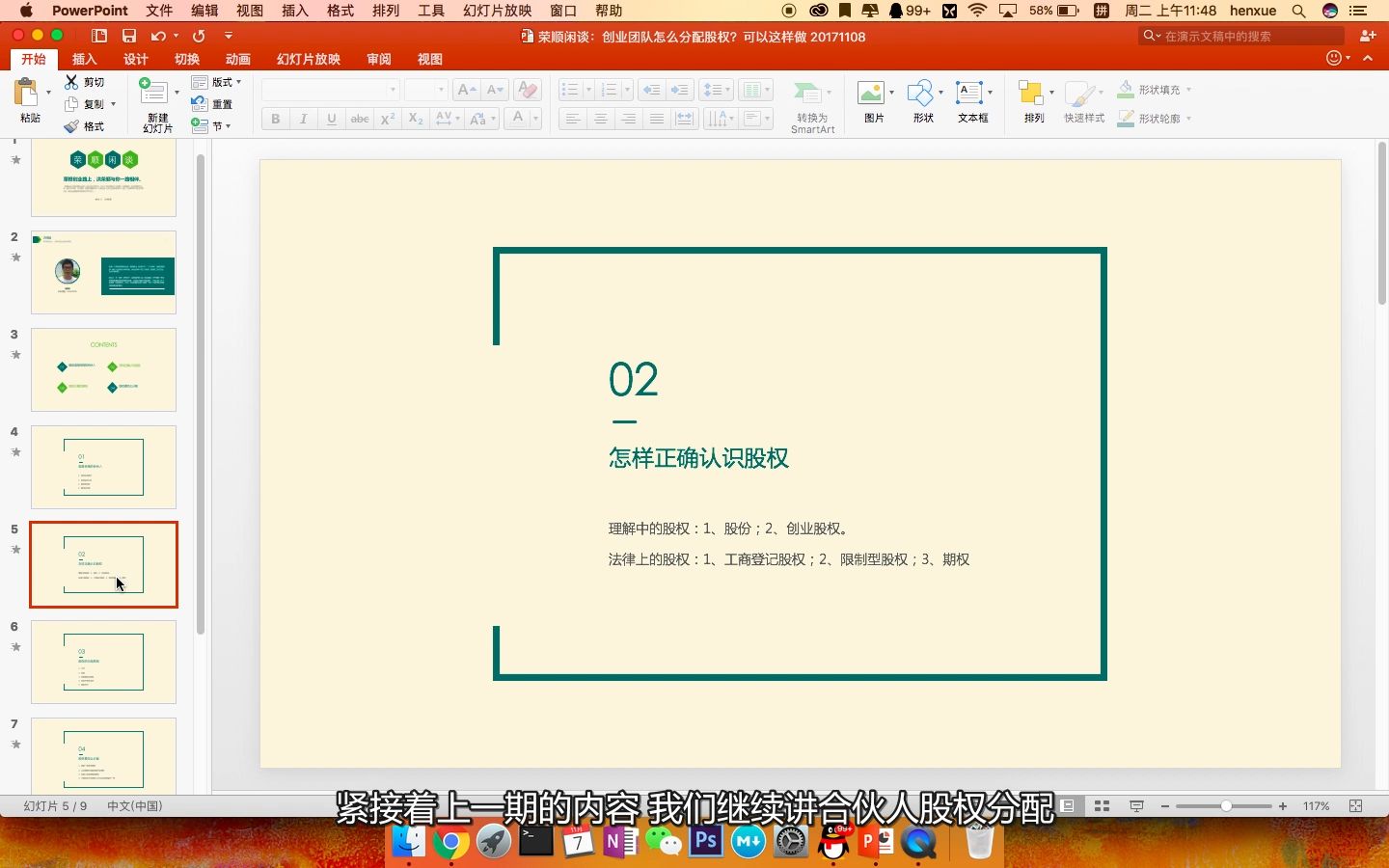Open the font size combo box
This screenshot has width=1389, height=868.
pos(425,90)
